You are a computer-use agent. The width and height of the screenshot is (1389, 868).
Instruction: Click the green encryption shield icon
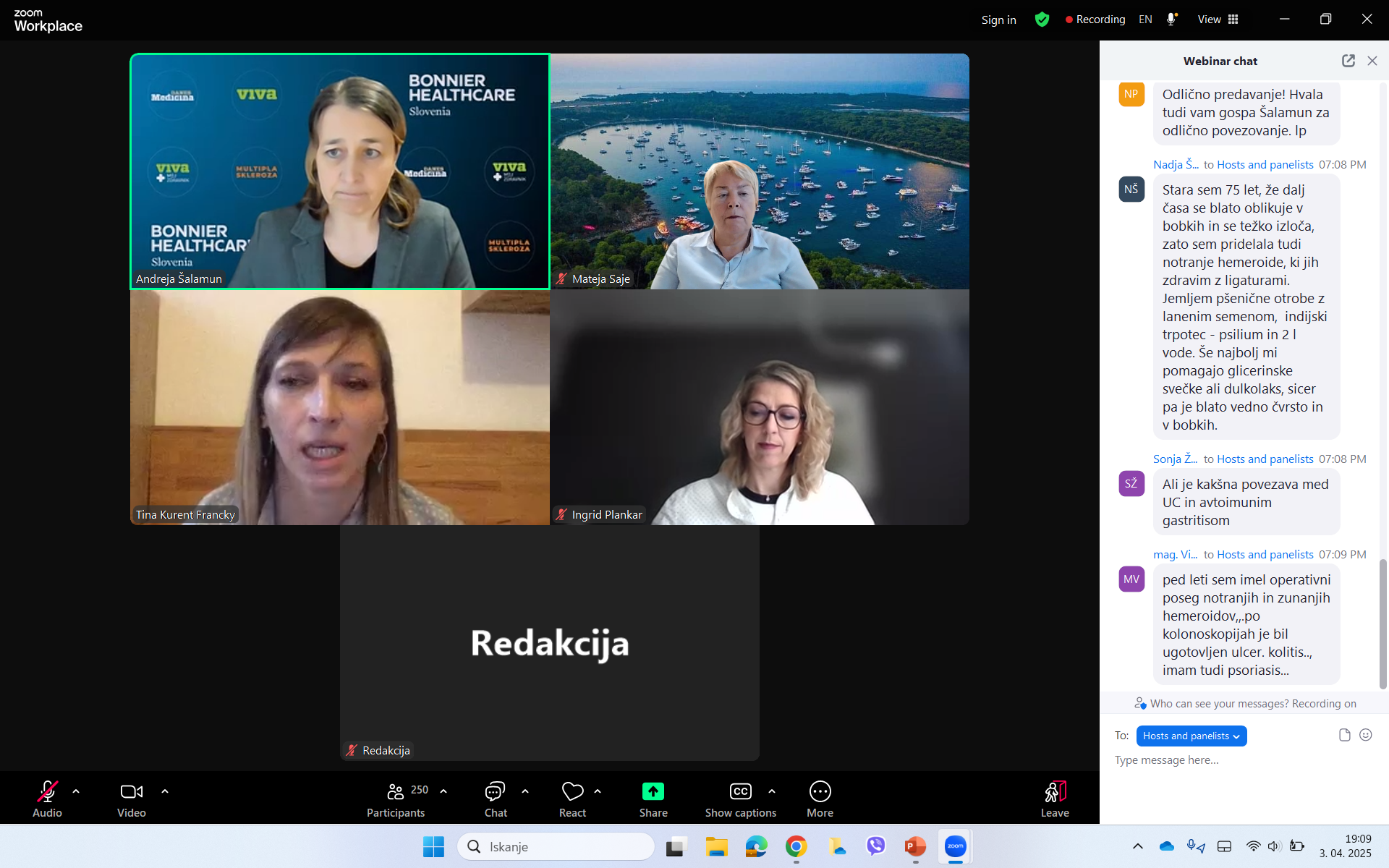coord(1042,20)
